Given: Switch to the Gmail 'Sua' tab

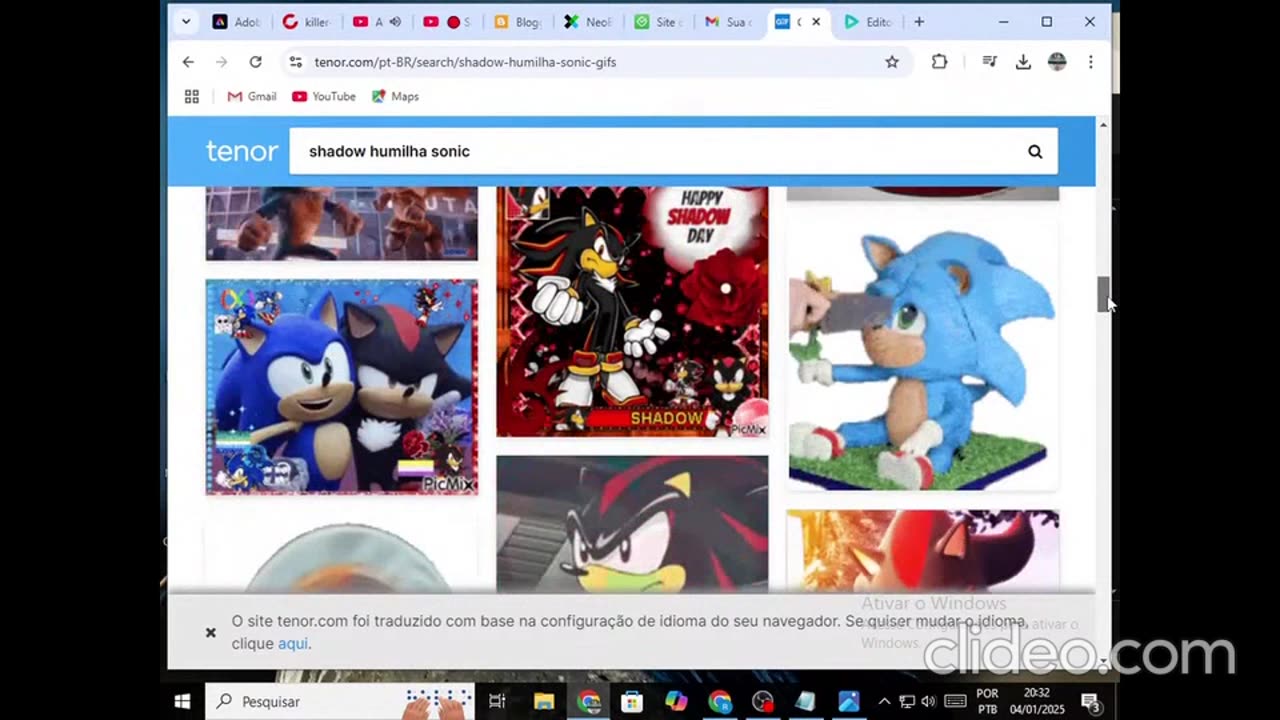Looking at the screenshot, I should (x=728, y=21).
